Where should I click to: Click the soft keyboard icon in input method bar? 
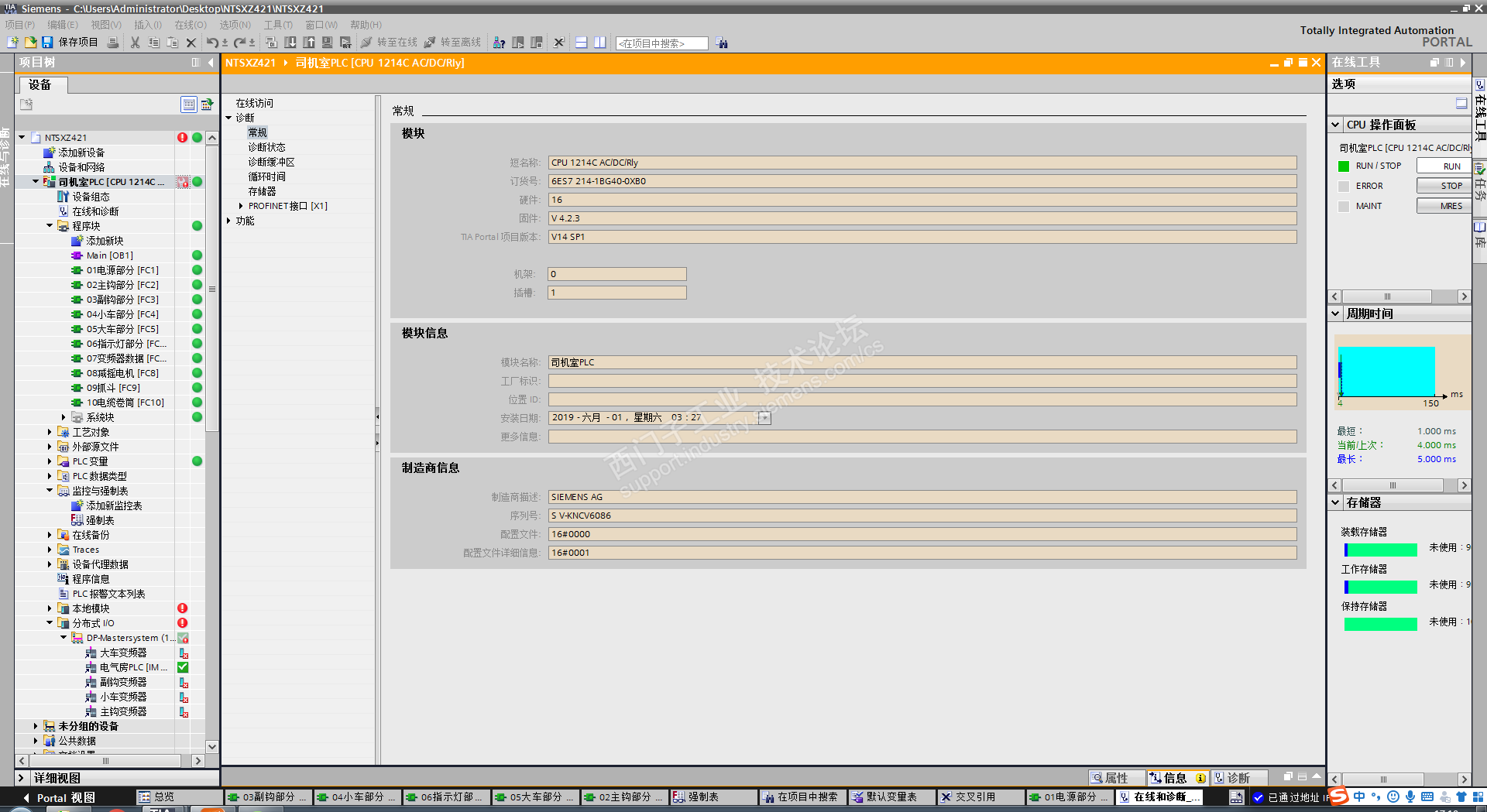[x=1427, y=797]
